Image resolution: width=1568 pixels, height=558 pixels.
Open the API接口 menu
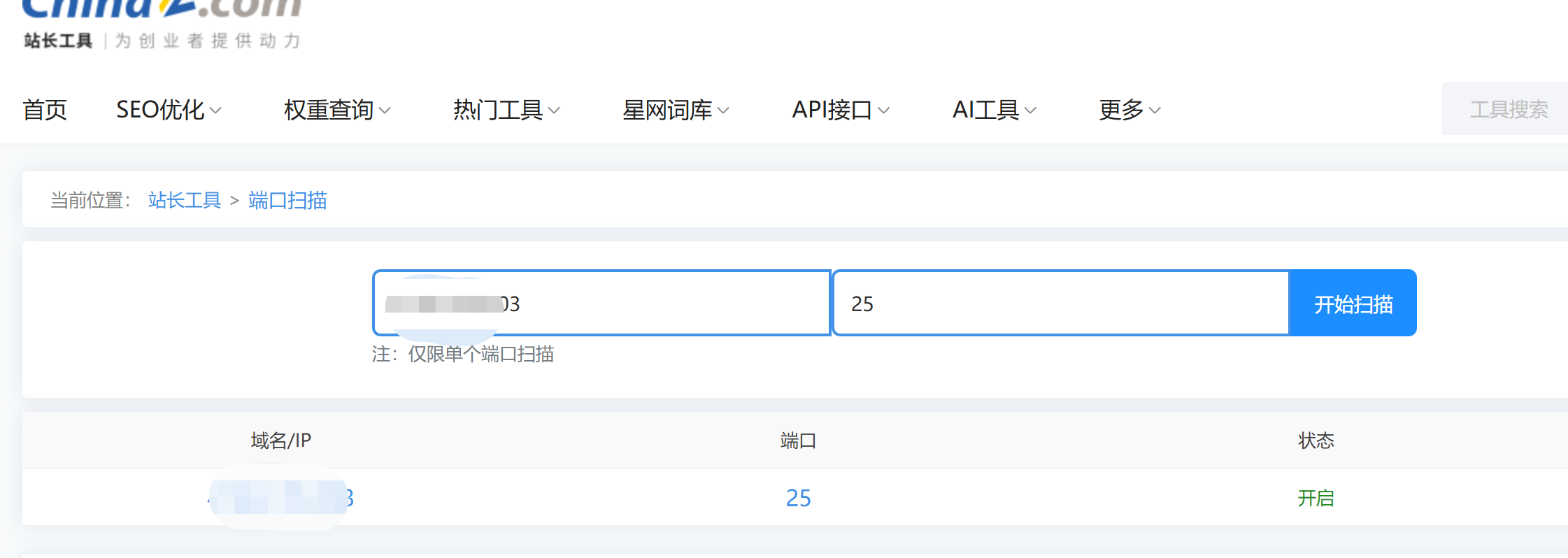(832, 110)
